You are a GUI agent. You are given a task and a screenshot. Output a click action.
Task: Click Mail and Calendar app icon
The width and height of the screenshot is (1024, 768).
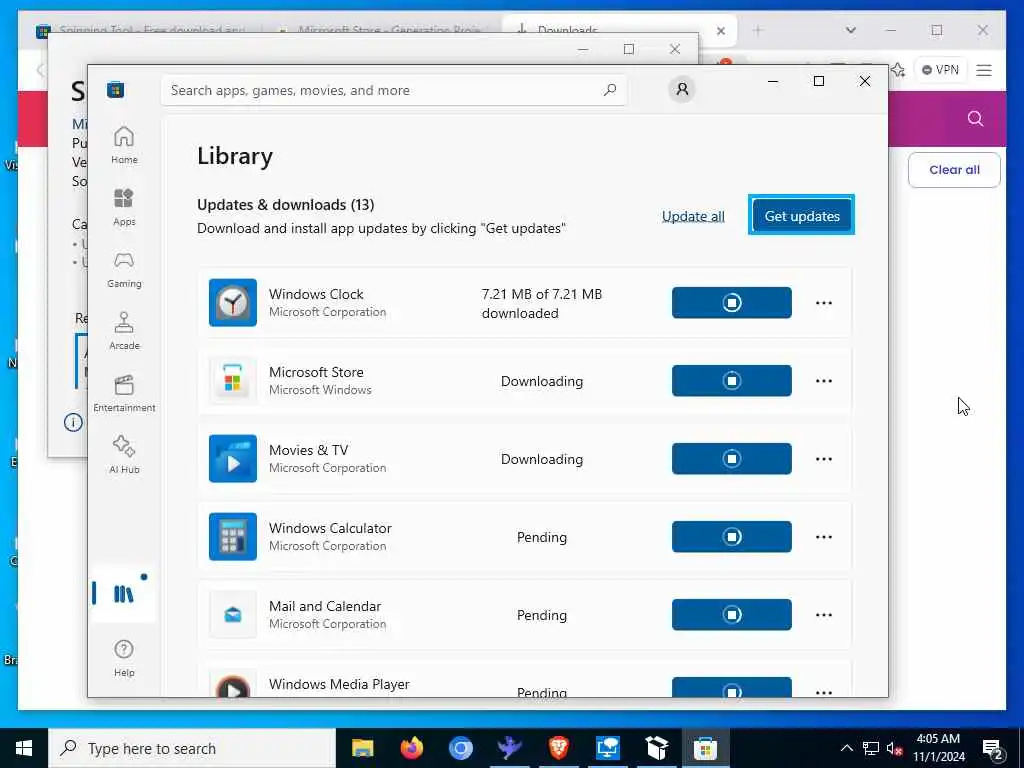pyautogui.click(x=232, y=615)
